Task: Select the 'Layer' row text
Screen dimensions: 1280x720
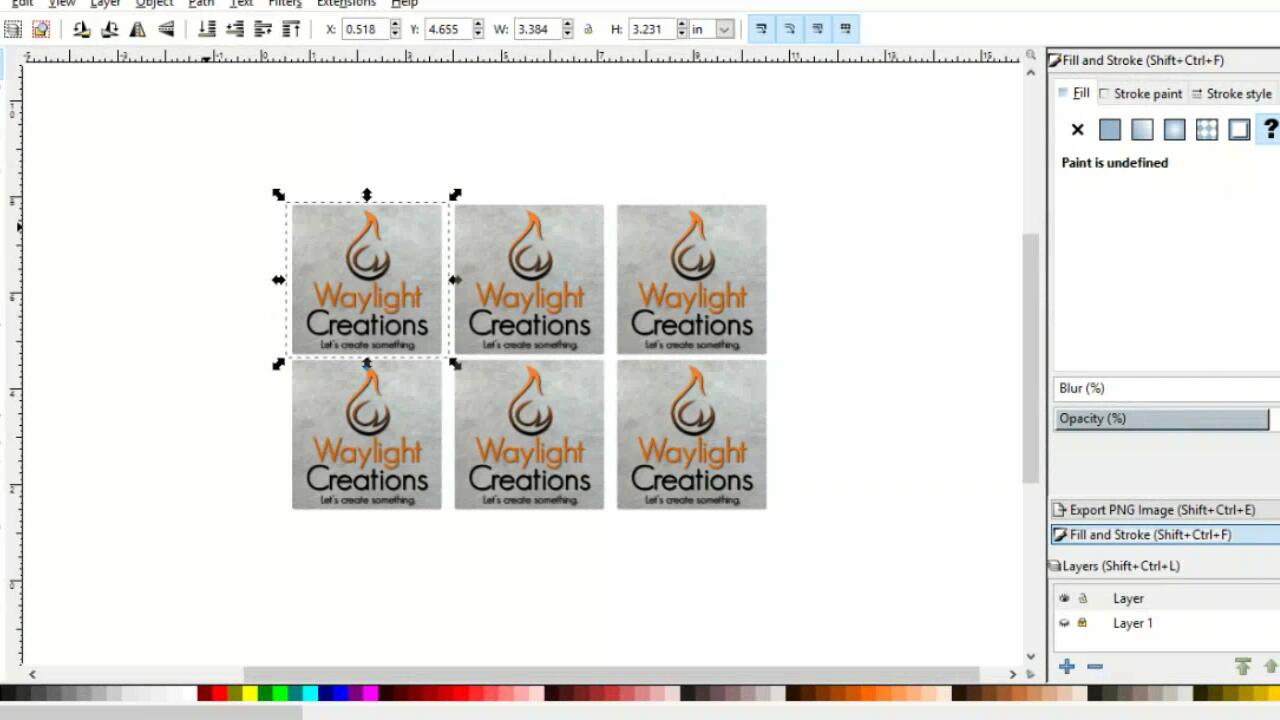Action: tap(1128, 598)
